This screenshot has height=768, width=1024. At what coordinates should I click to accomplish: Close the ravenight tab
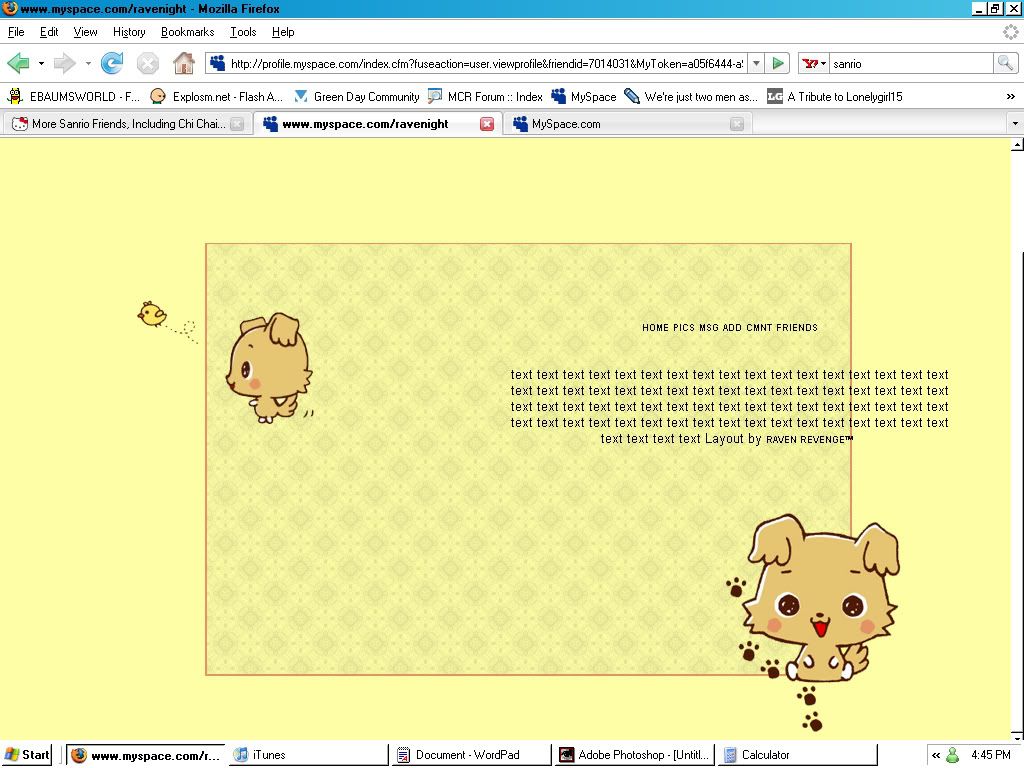(x=487, y=124)
